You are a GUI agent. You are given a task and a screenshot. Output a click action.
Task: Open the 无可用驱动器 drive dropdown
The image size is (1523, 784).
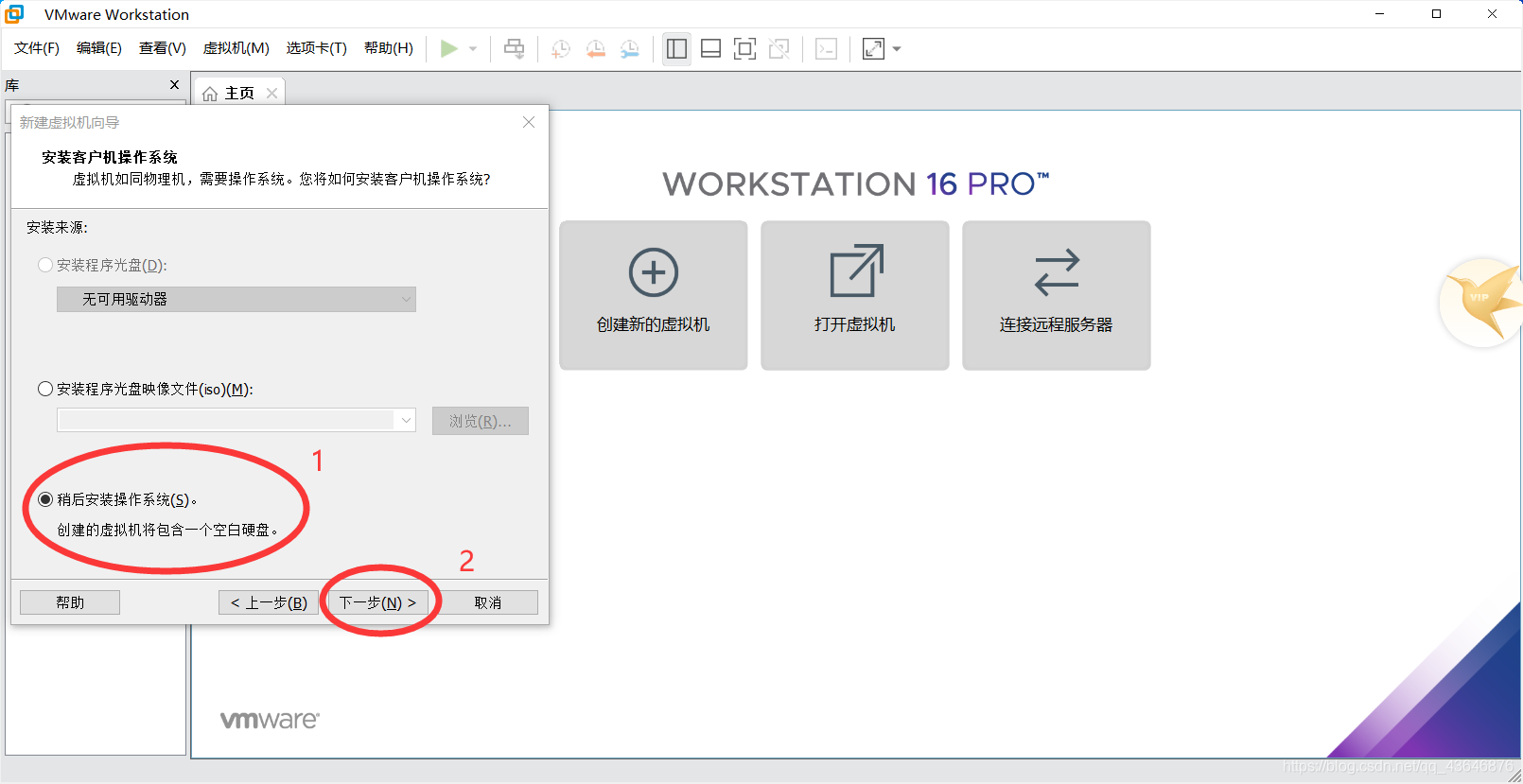tap(236, 299)
